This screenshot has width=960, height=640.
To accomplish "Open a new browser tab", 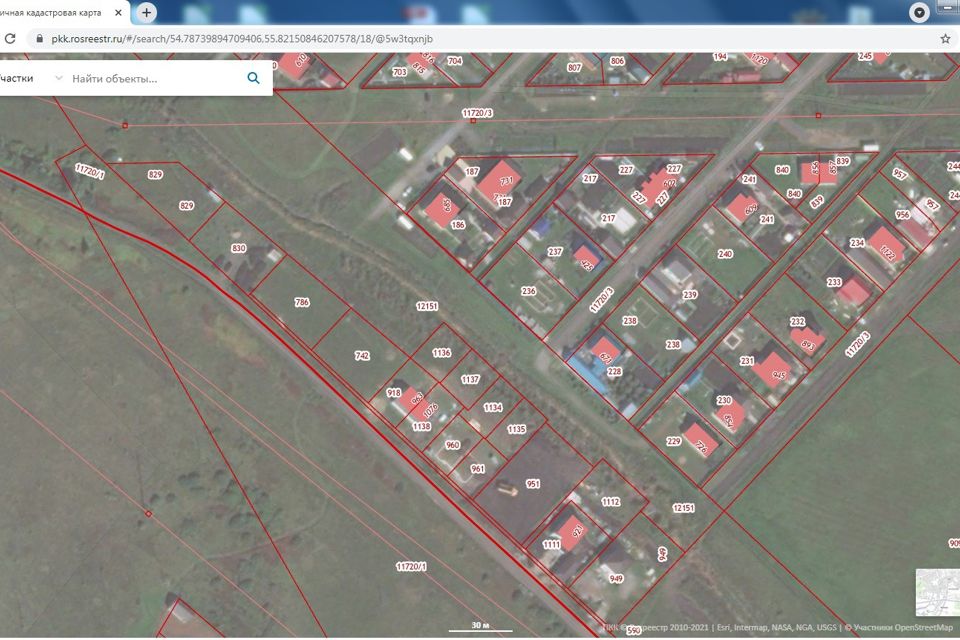I will [147, 13].
